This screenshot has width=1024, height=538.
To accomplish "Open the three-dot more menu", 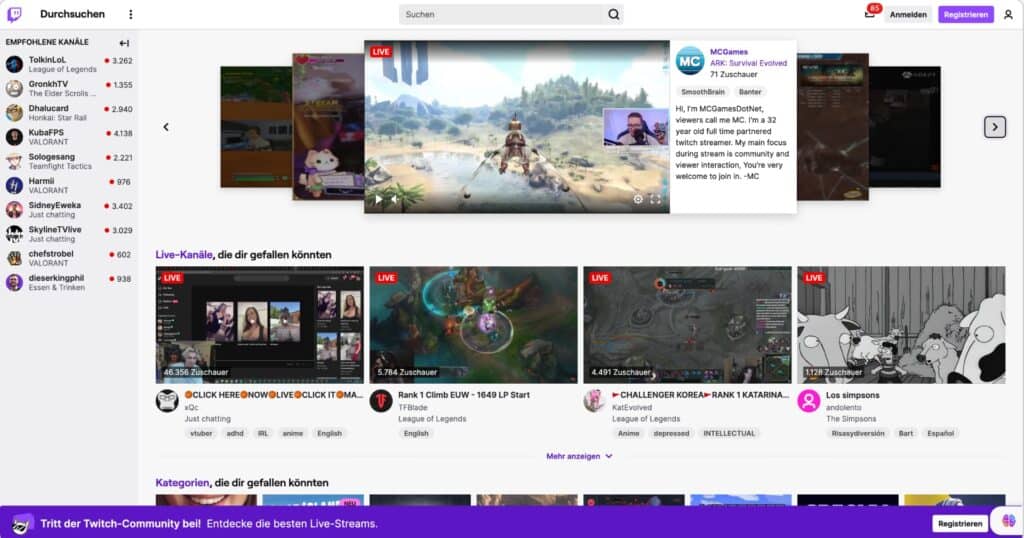I will click(x=131, y=14).
